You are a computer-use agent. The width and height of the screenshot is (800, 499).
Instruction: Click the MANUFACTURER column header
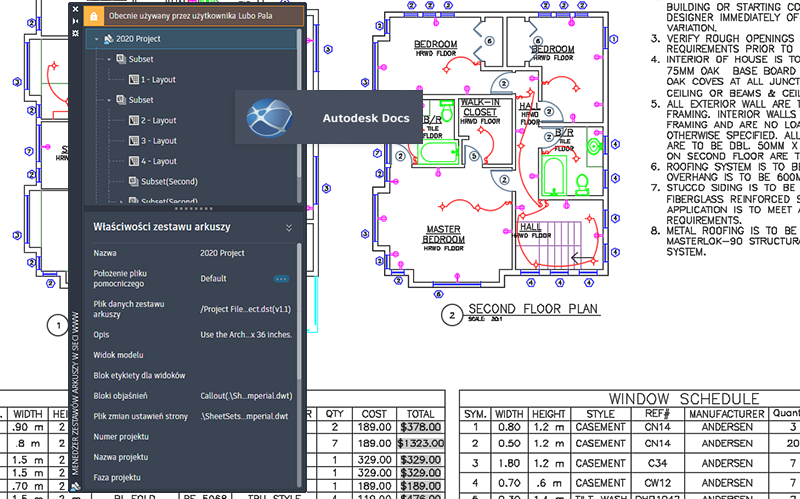click(x=727, y=414)
